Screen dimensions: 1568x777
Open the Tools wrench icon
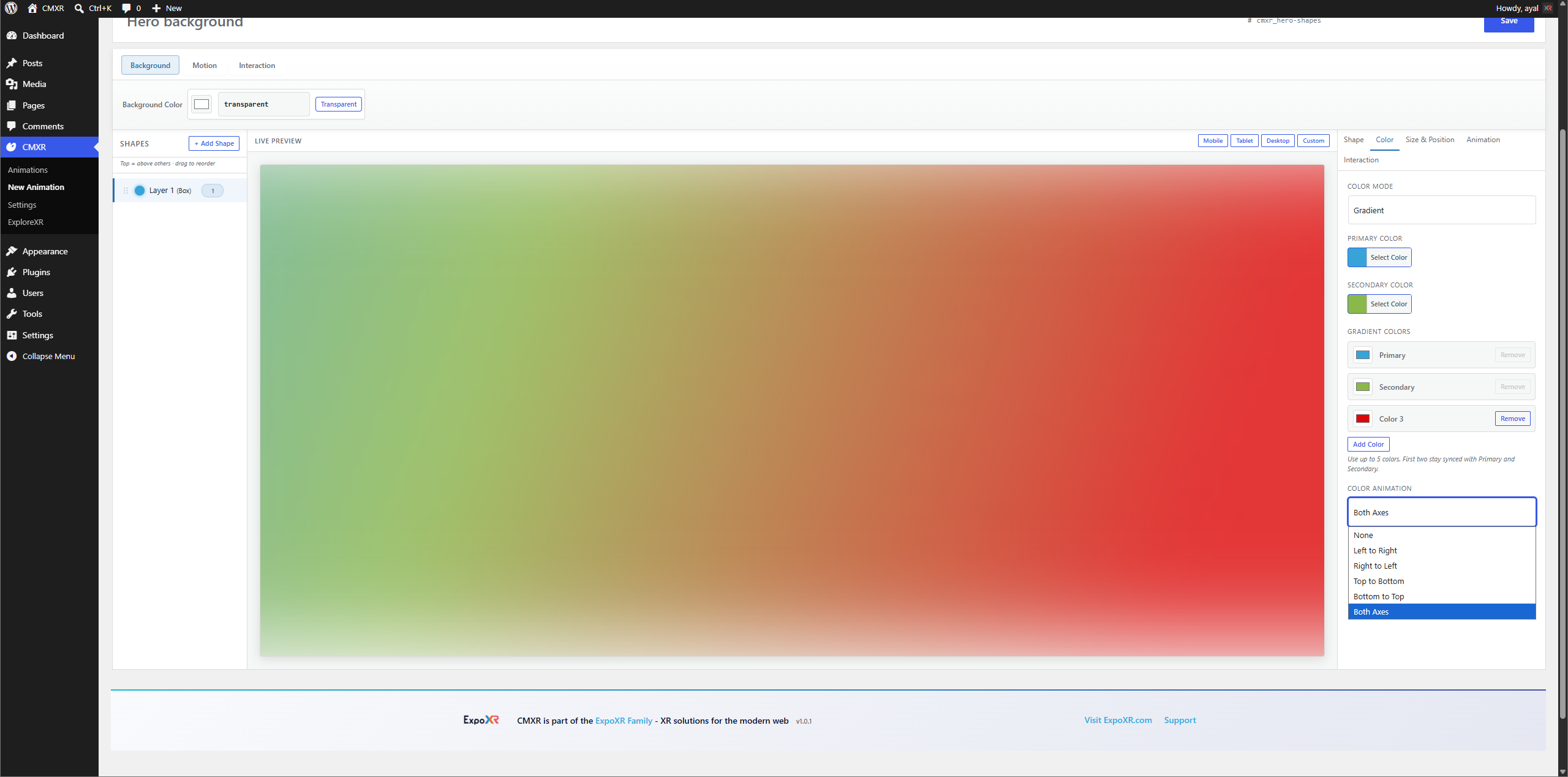pyautogui.click(x=12, y=314)
